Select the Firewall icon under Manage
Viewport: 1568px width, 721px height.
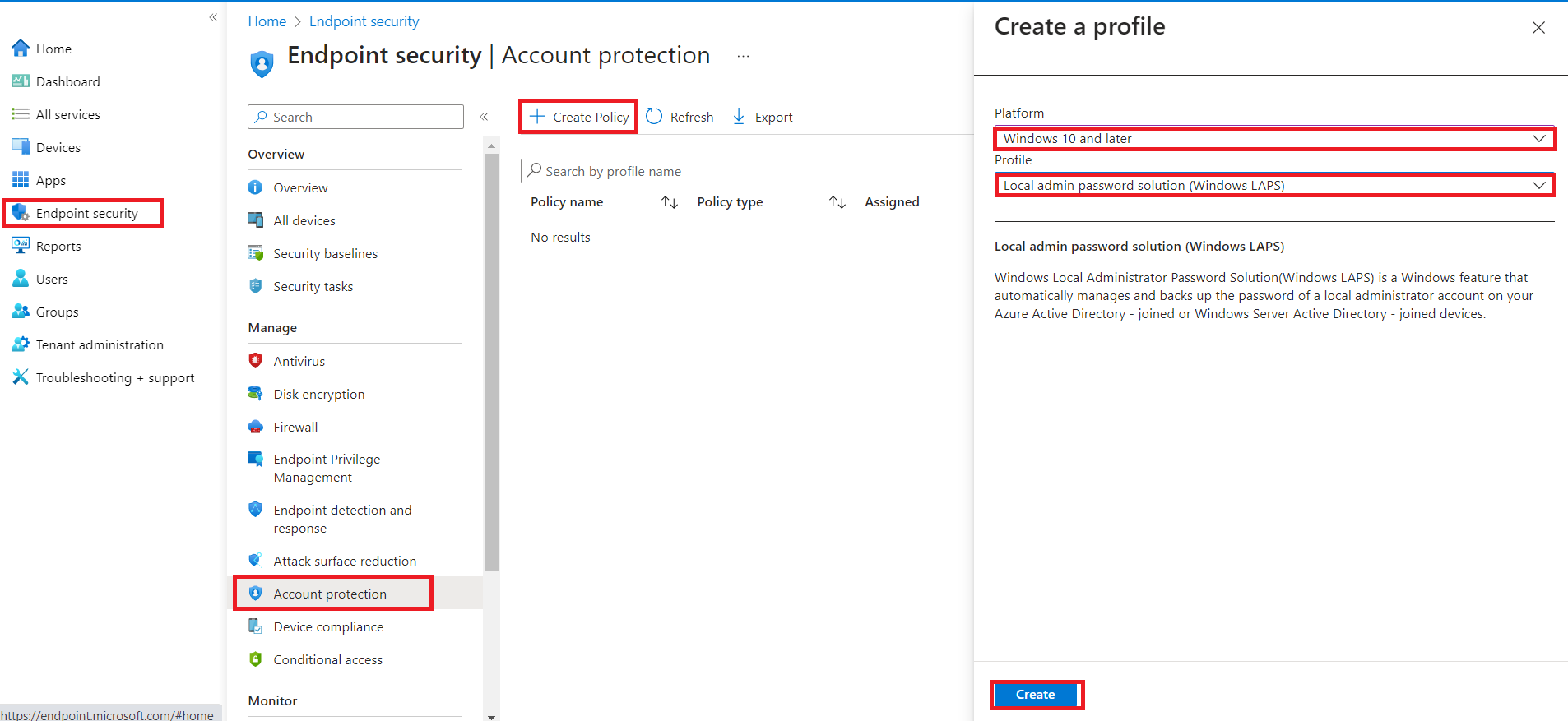(x=256, y=427)
